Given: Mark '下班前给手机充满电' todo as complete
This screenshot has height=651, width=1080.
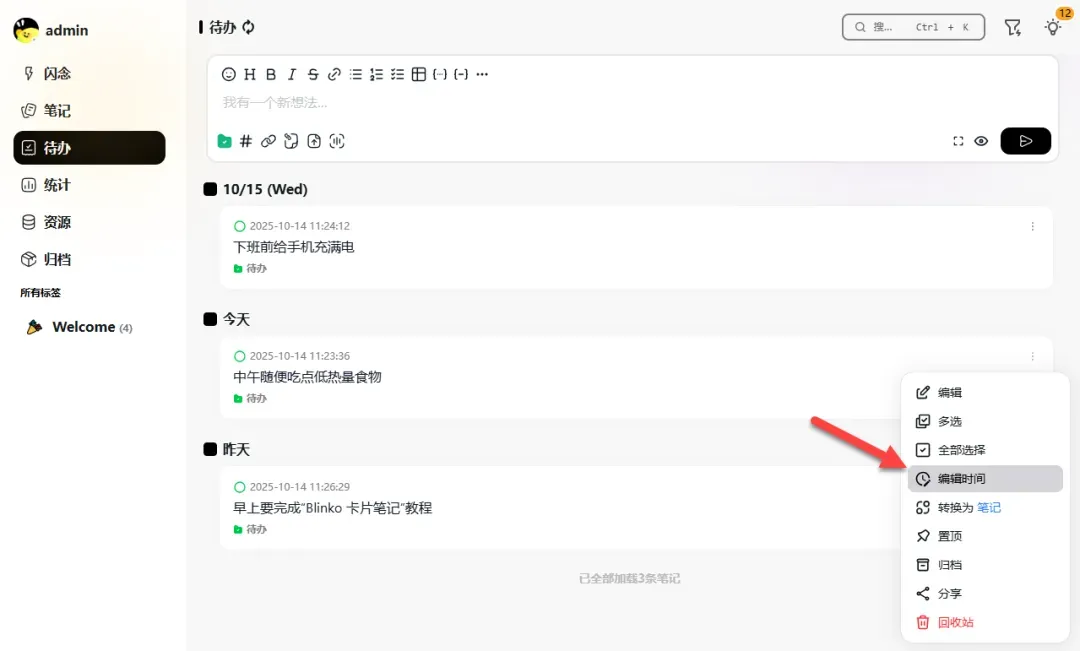Looking at the screenshot, I should pos(240,226).
